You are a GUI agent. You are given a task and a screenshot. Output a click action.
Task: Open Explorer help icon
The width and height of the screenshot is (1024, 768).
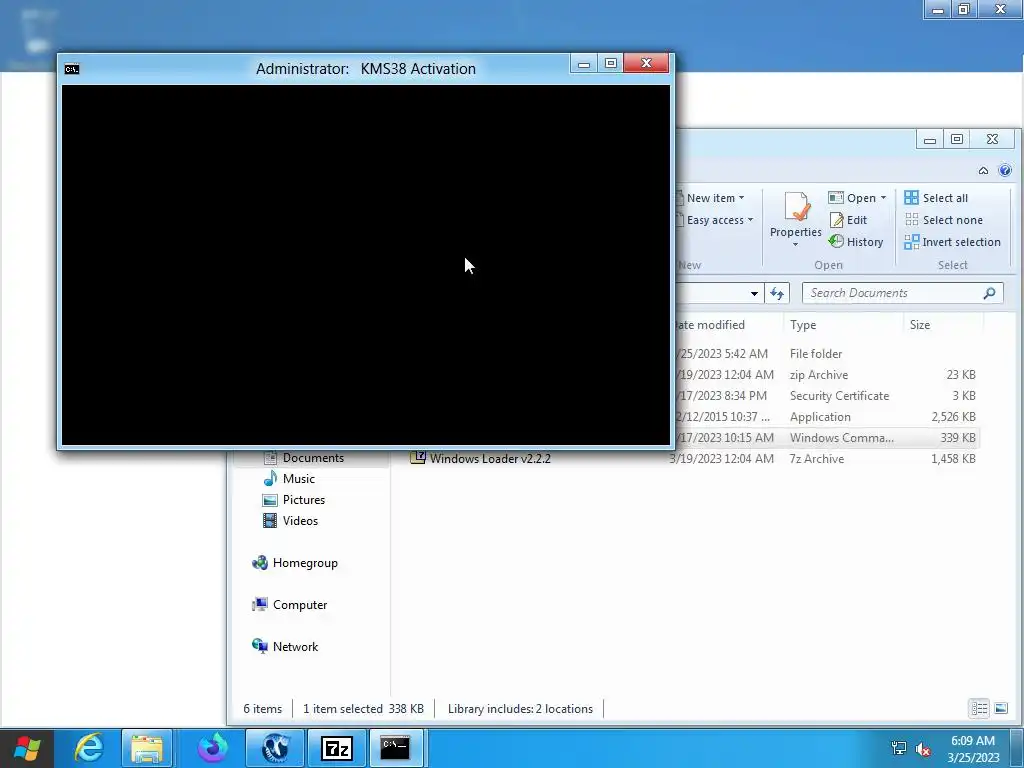click(x=1005, y=170)
